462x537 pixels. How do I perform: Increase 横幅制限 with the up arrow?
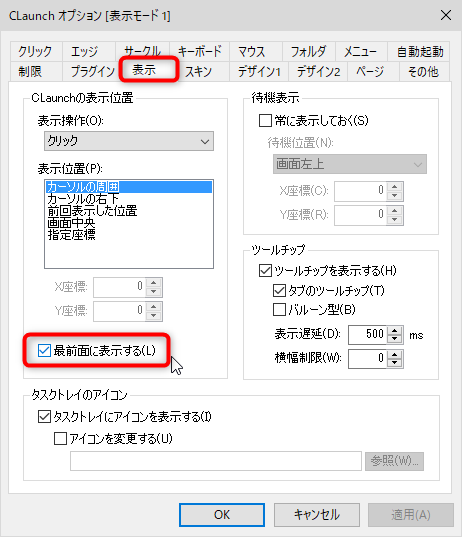(395, 354)
